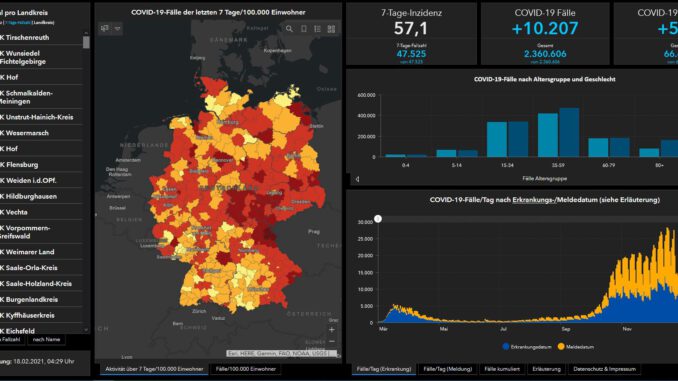Zoom out with the map minus button
The image size is (678, 381).
(332, 341)
